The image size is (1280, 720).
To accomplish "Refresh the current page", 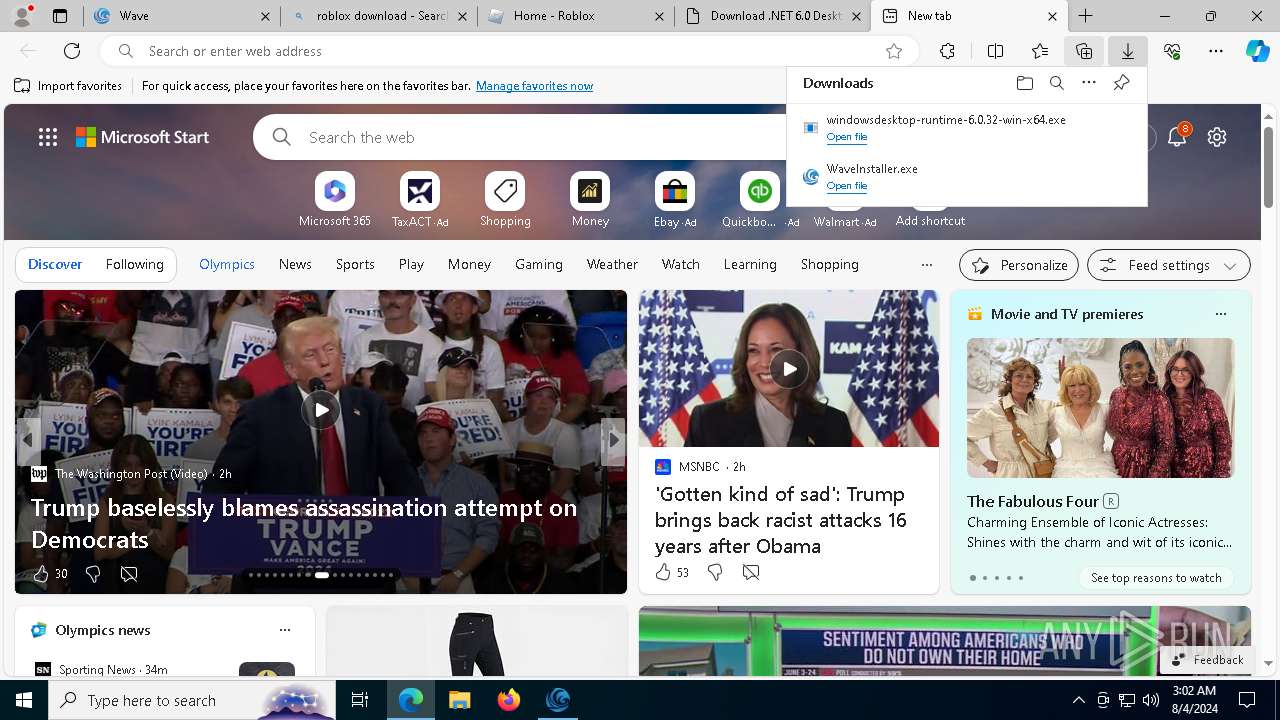I will point(72,51).
